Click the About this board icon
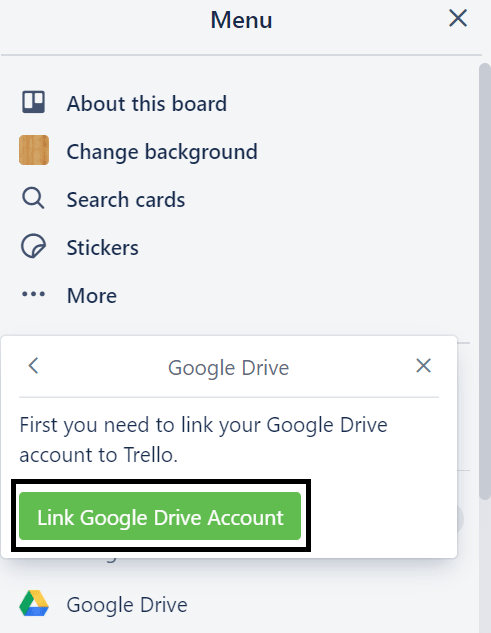Screen dimensions: 491x633 (x=34, y=102)
